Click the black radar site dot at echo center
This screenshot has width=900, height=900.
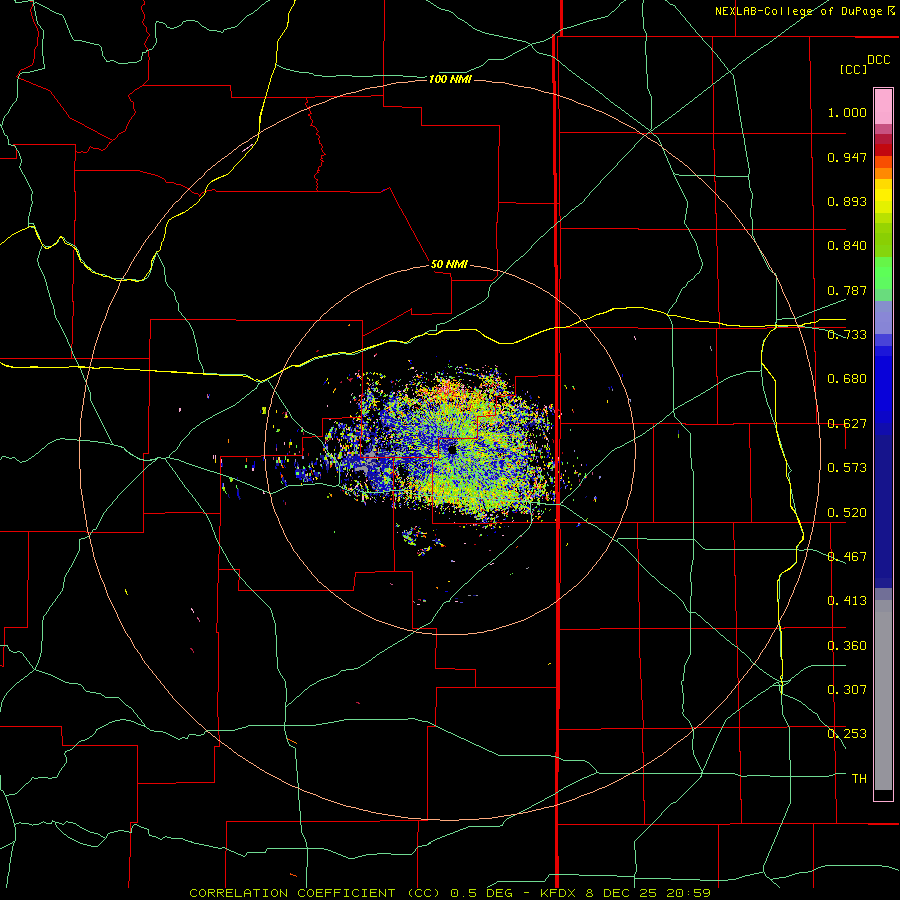point(452,450)
